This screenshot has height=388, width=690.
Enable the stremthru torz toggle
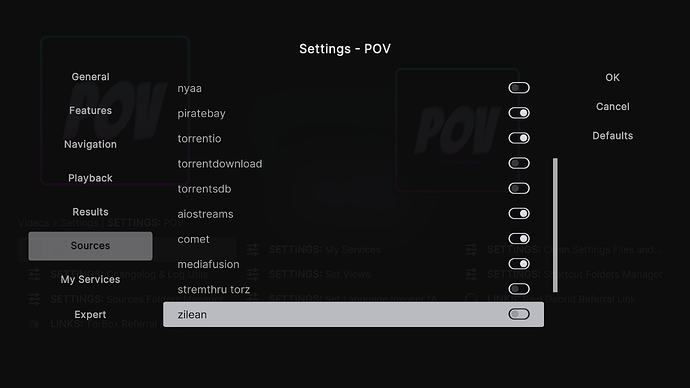pos(519,289)
